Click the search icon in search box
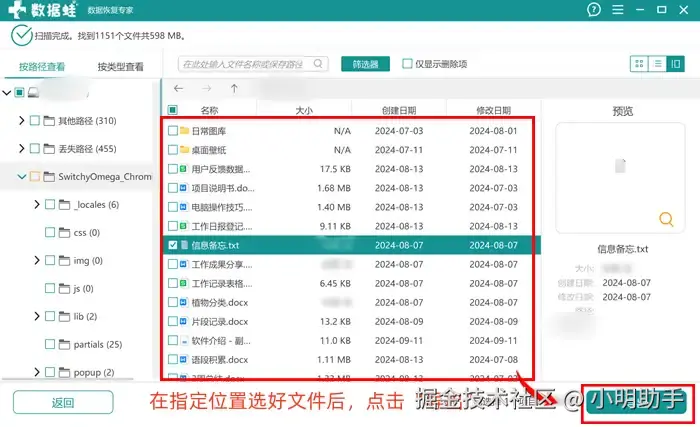This screenshot has height=427, width=700. click(318, 64)
